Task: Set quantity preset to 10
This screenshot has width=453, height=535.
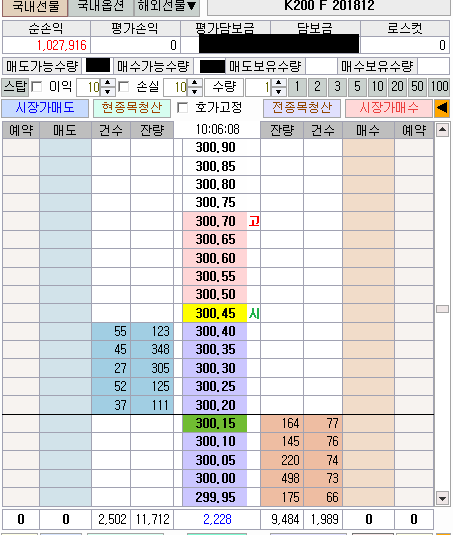Action: [x=378, y=87]
